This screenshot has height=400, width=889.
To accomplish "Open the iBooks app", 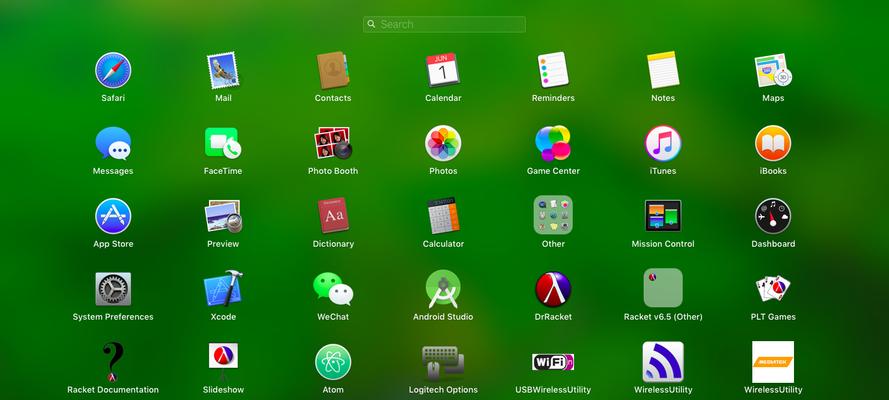I will click(773, 143).
